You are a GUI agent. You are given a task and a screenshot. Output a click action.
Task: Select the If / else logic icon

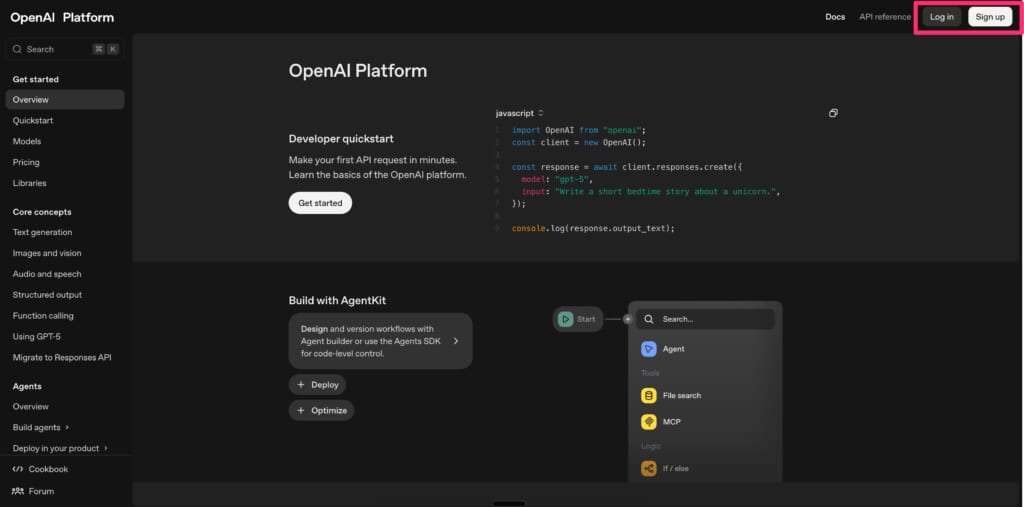[648, 468]
